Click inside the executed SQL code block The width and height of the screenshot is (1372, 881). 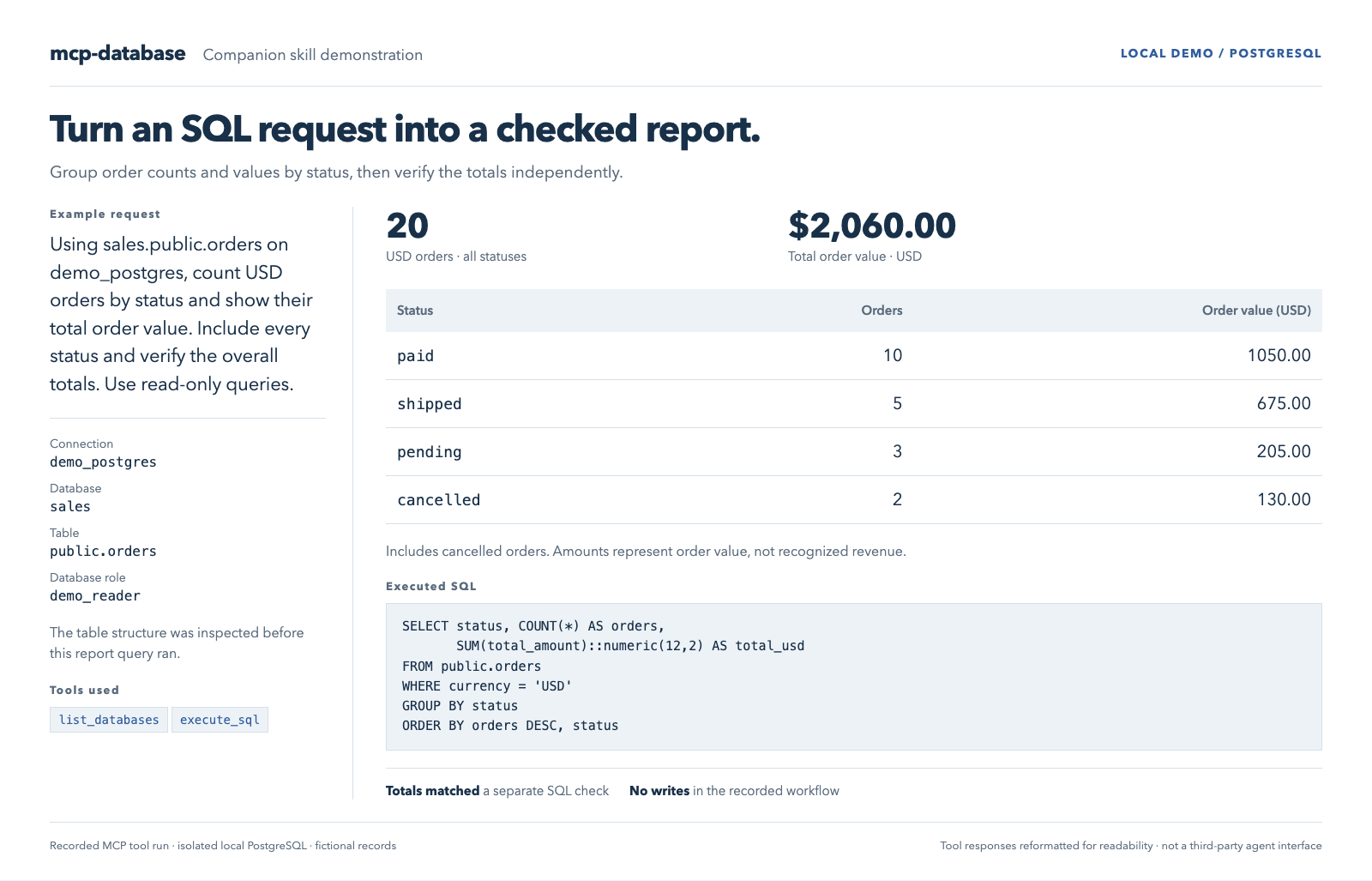click(854, 677)
